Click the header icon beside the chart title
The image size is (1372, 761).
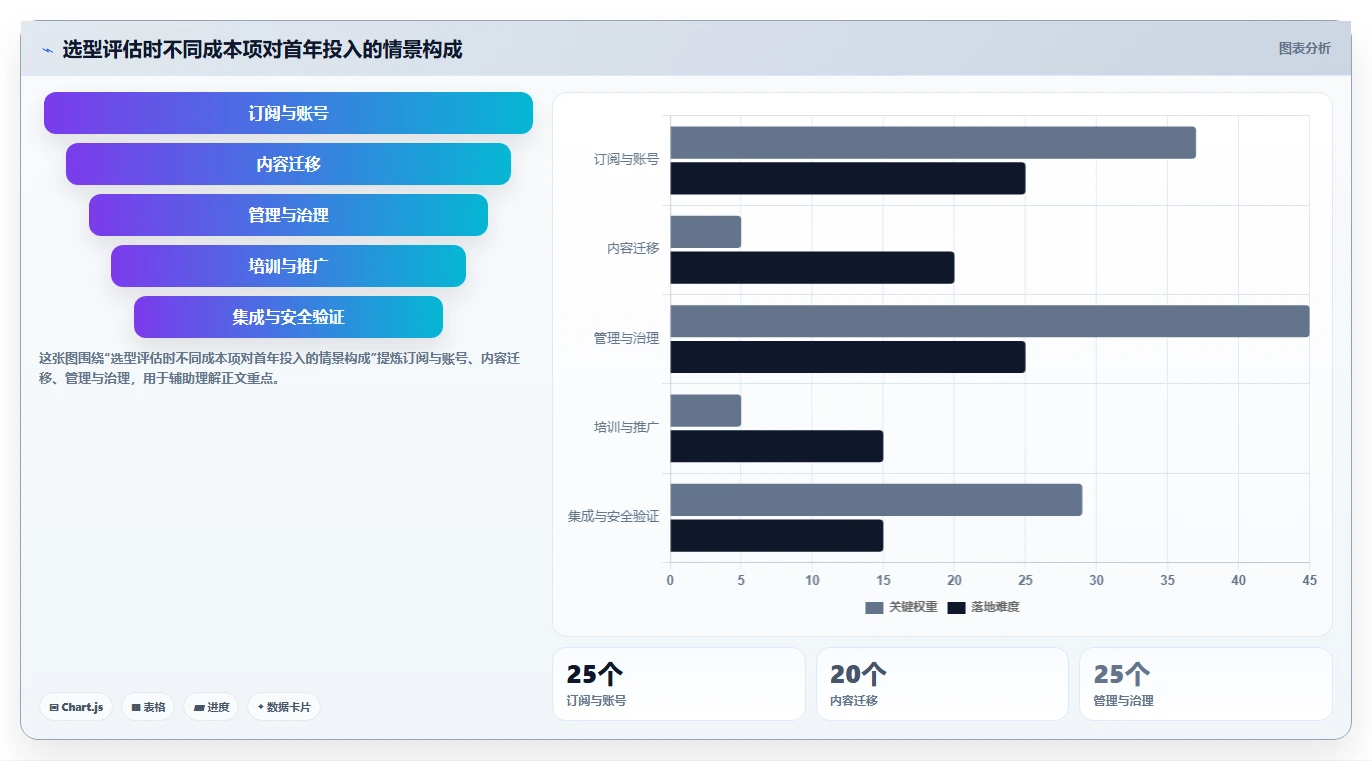pyautogui.click(x=47, y=50)
